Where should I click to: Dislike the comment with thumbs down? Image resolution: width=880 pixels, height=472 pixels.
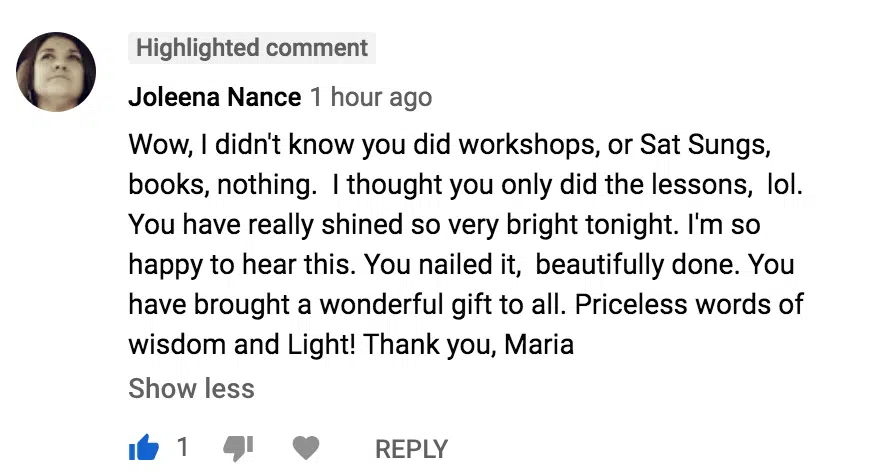[238, 449]
